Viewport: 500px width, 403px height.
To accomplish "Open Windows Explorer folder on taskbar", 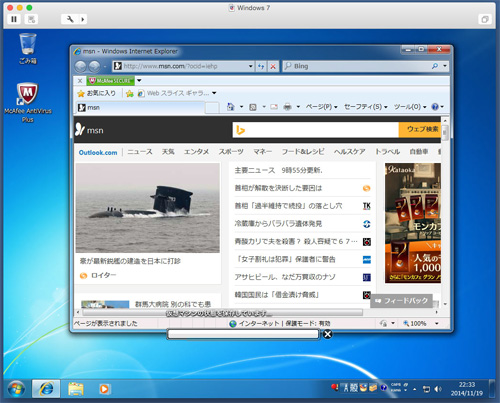I will tap(76, 389).
